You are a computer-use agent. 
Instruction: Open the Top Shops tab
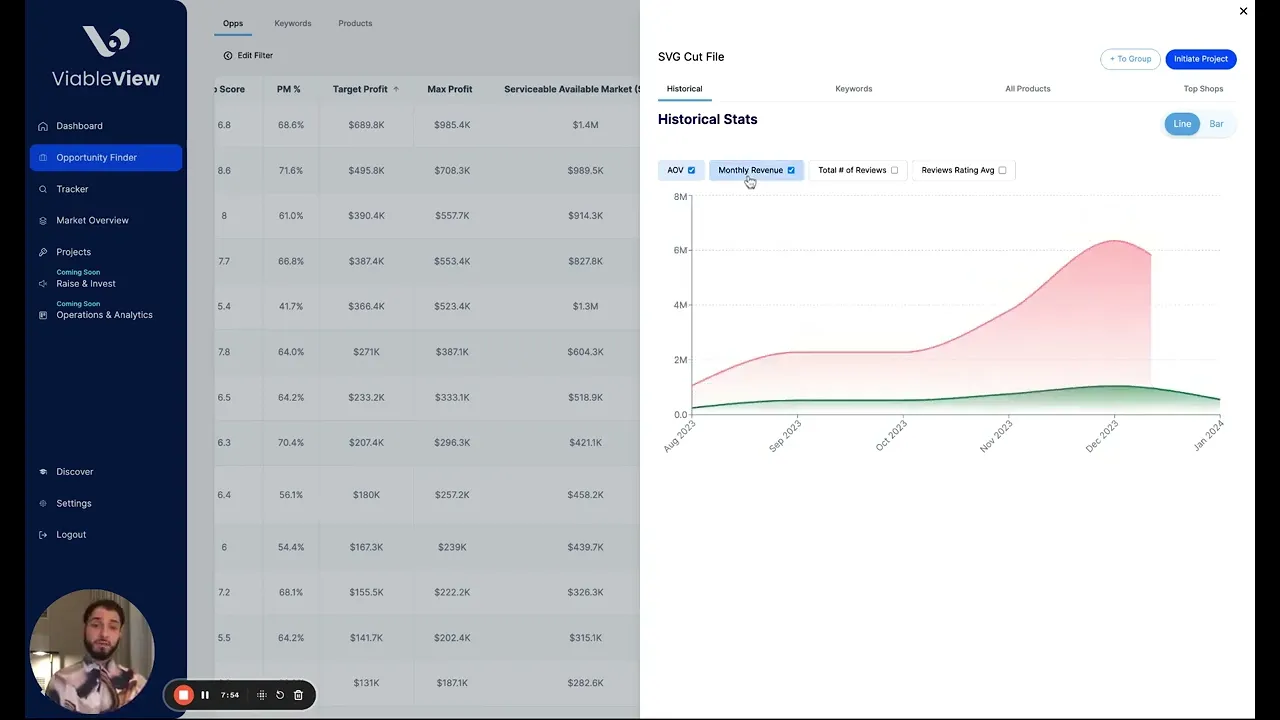click(x=1203, y=89)
